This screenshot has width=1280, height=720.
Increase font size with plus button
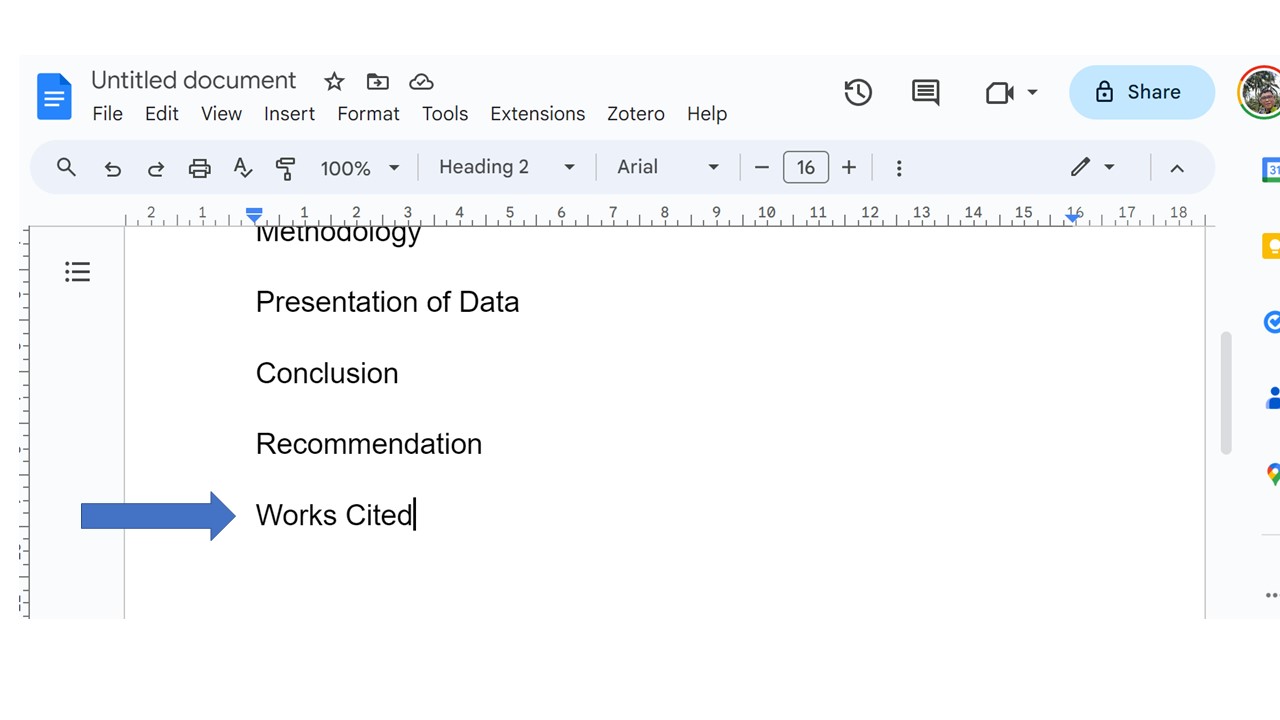point(849,167)
